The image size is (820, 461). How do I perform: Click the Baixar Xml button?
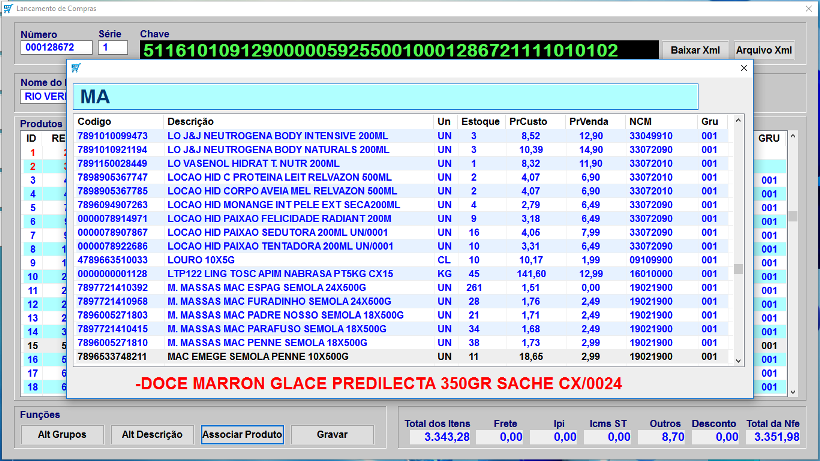pos(695,50)
